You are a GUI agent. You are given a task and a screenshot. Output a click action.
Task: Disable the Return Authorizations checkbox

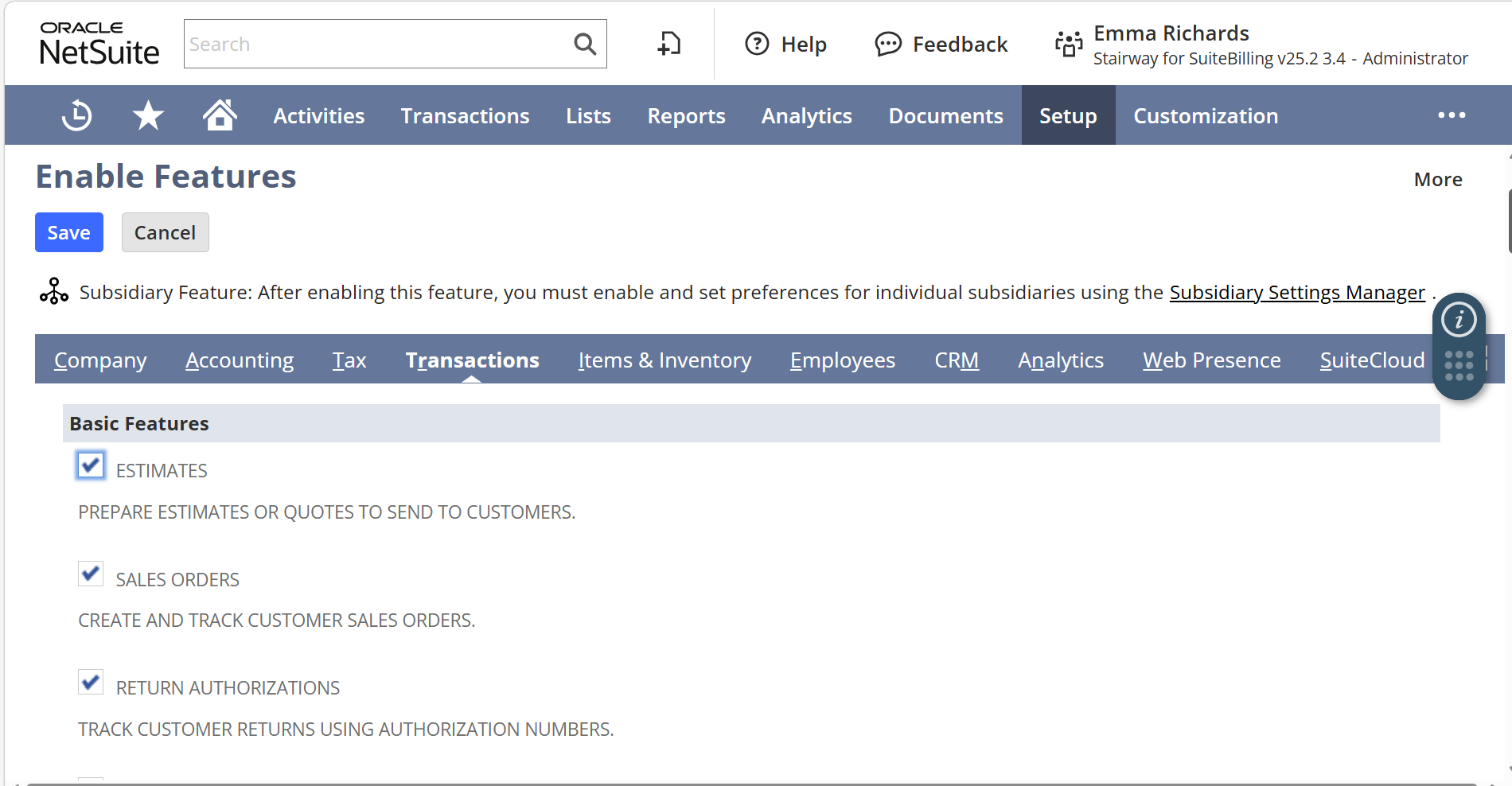[91, 682]
